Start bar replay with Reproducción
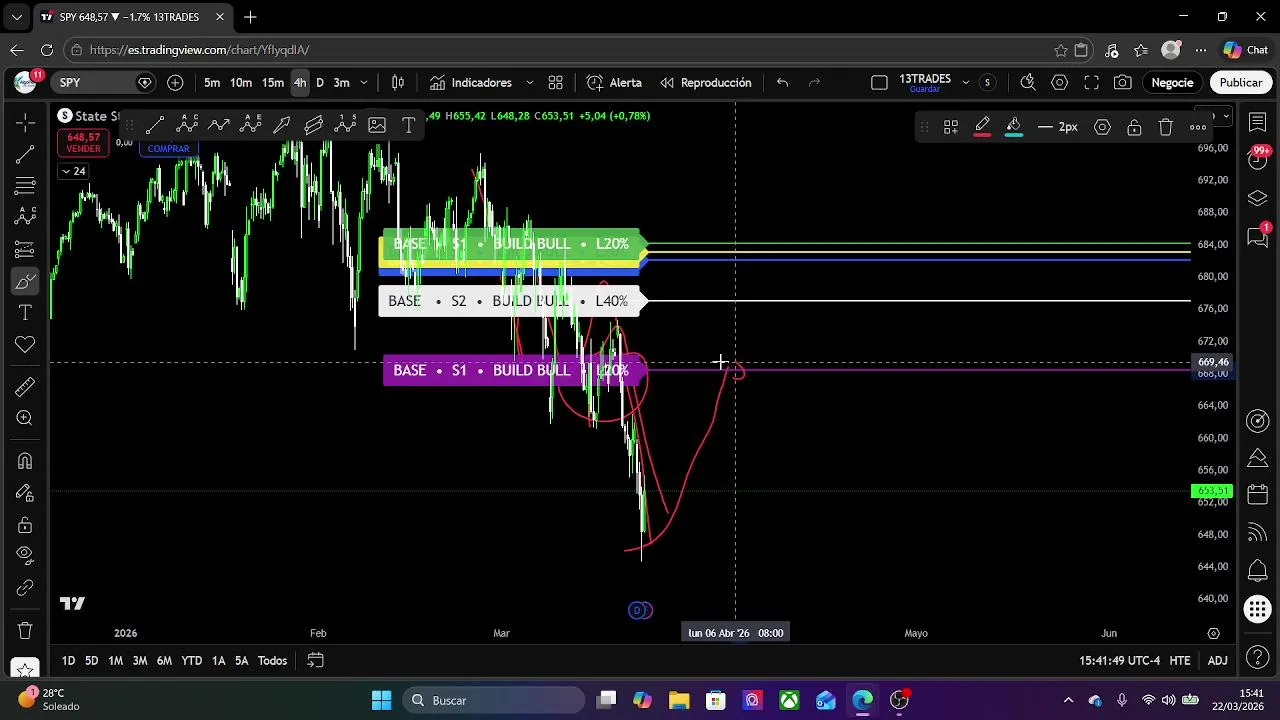 (x=705, y=83)
